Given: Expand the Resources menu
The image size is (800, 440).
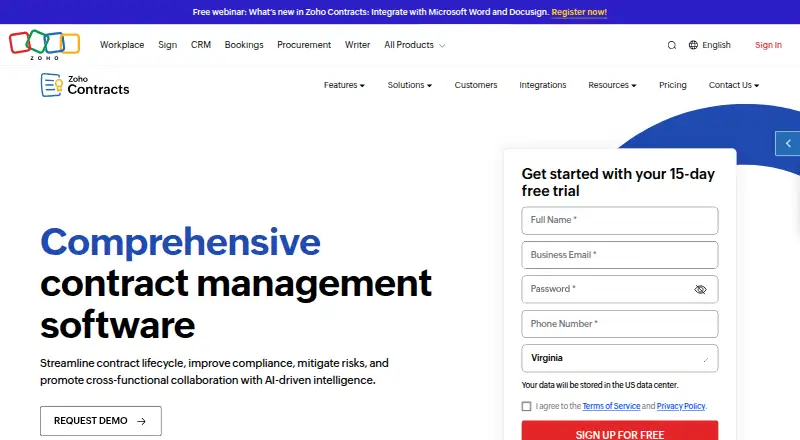Looking at the screenshot, I should (x=612, y=85).
